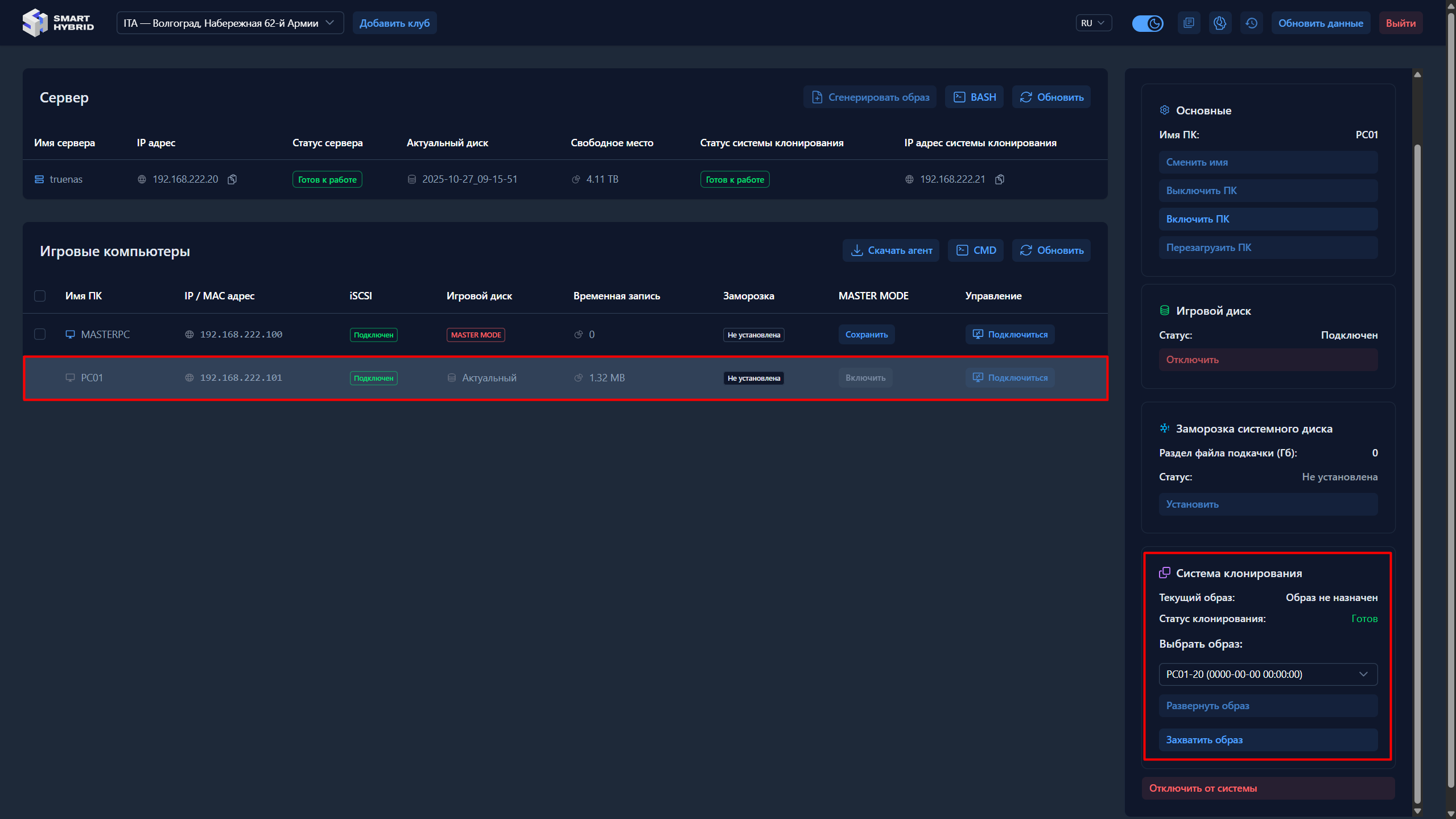Image resolution: width=1456 pixels, height=819 pixels.
Task: Open the club selector dropdown
Action: pos(230,23)
